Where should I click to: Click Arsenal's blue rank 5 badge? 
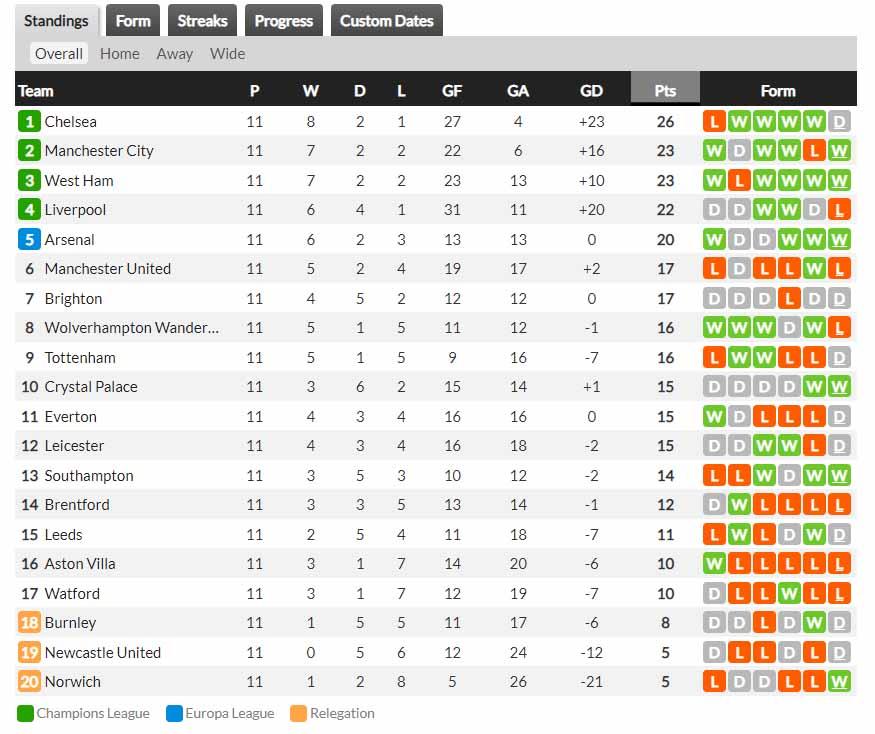[29, 240]
